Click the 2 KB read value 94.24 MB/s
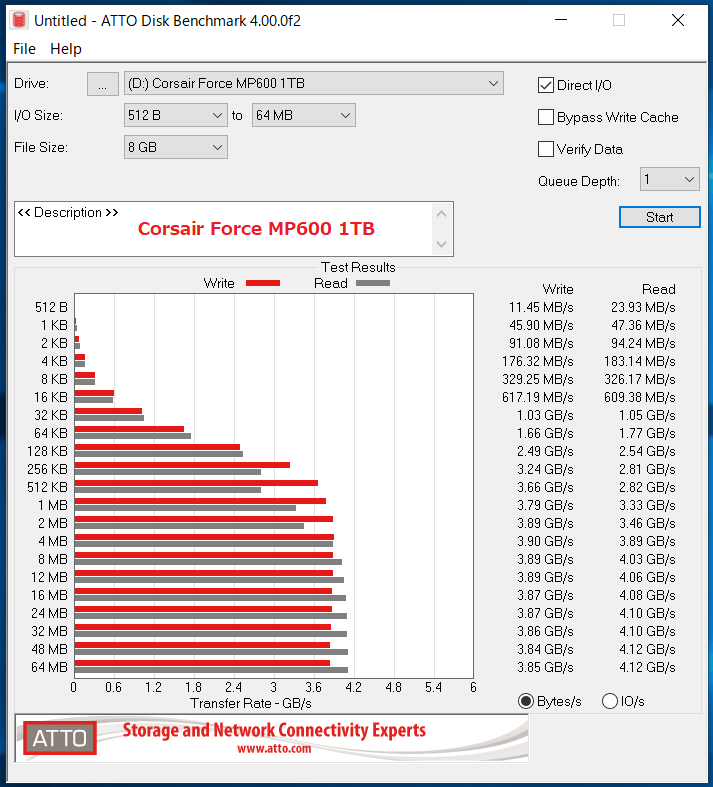This screenshot has height=787, width=713. point(643,344)
